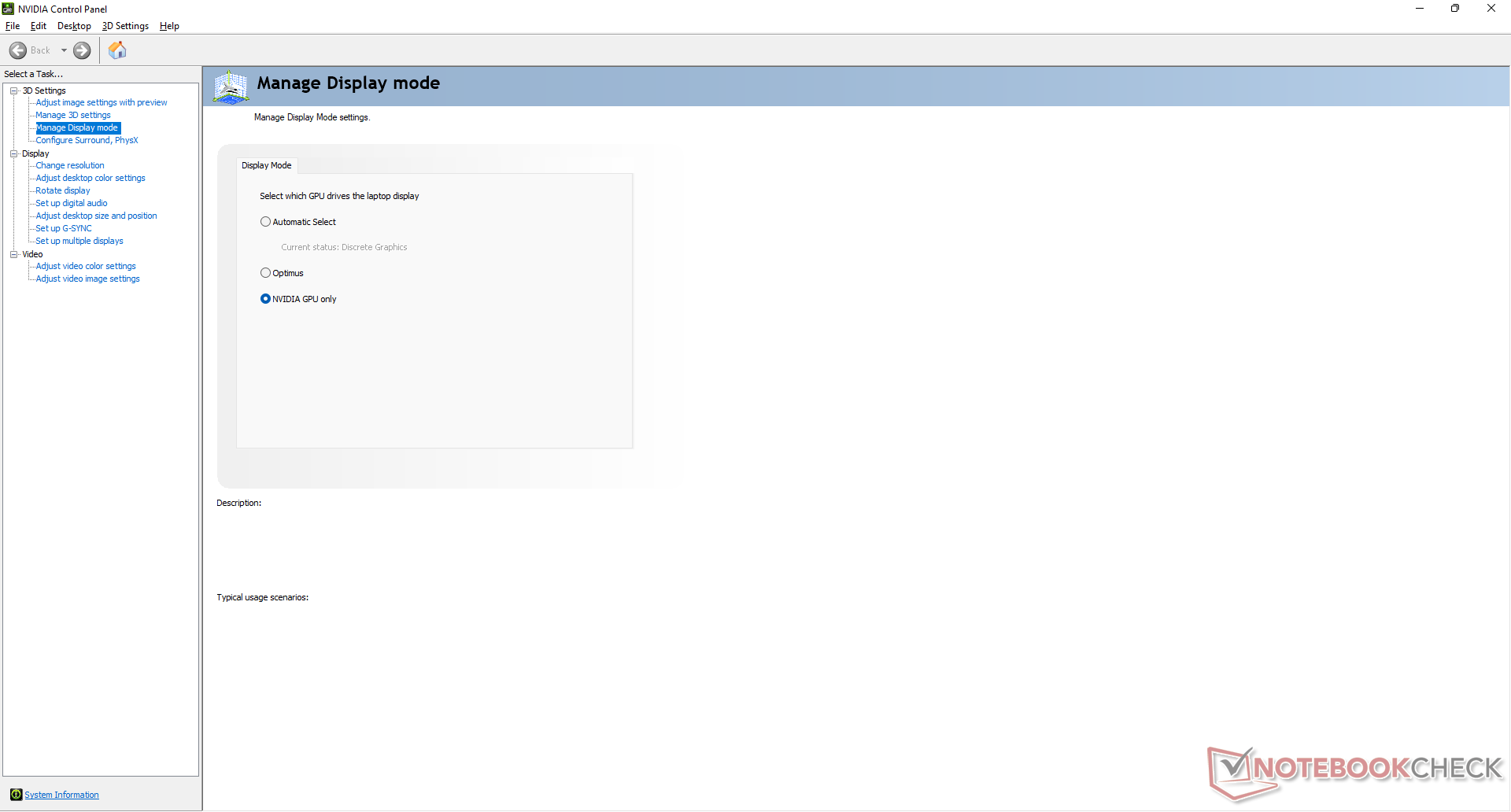Open Set up G-SYNC task

[x=64, y=228]
